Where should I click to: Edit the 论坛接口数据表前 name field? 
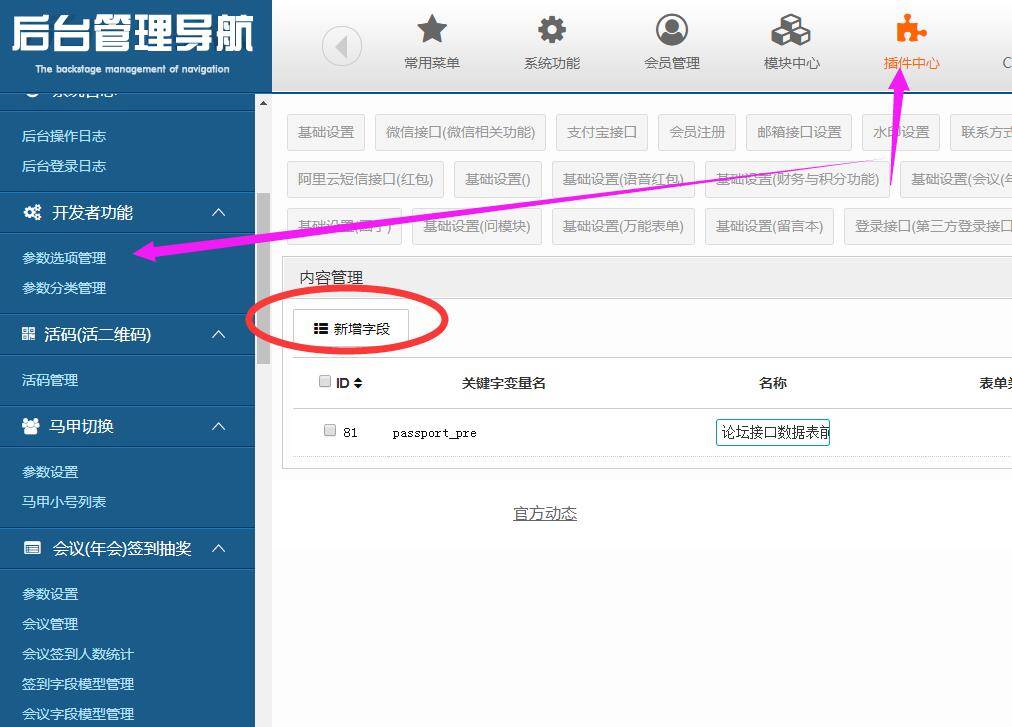point(773,432)
